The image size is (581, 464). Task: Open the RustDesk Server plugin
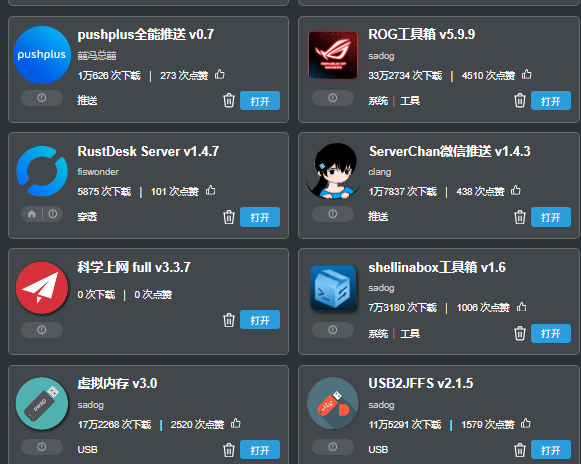[260, 217]
